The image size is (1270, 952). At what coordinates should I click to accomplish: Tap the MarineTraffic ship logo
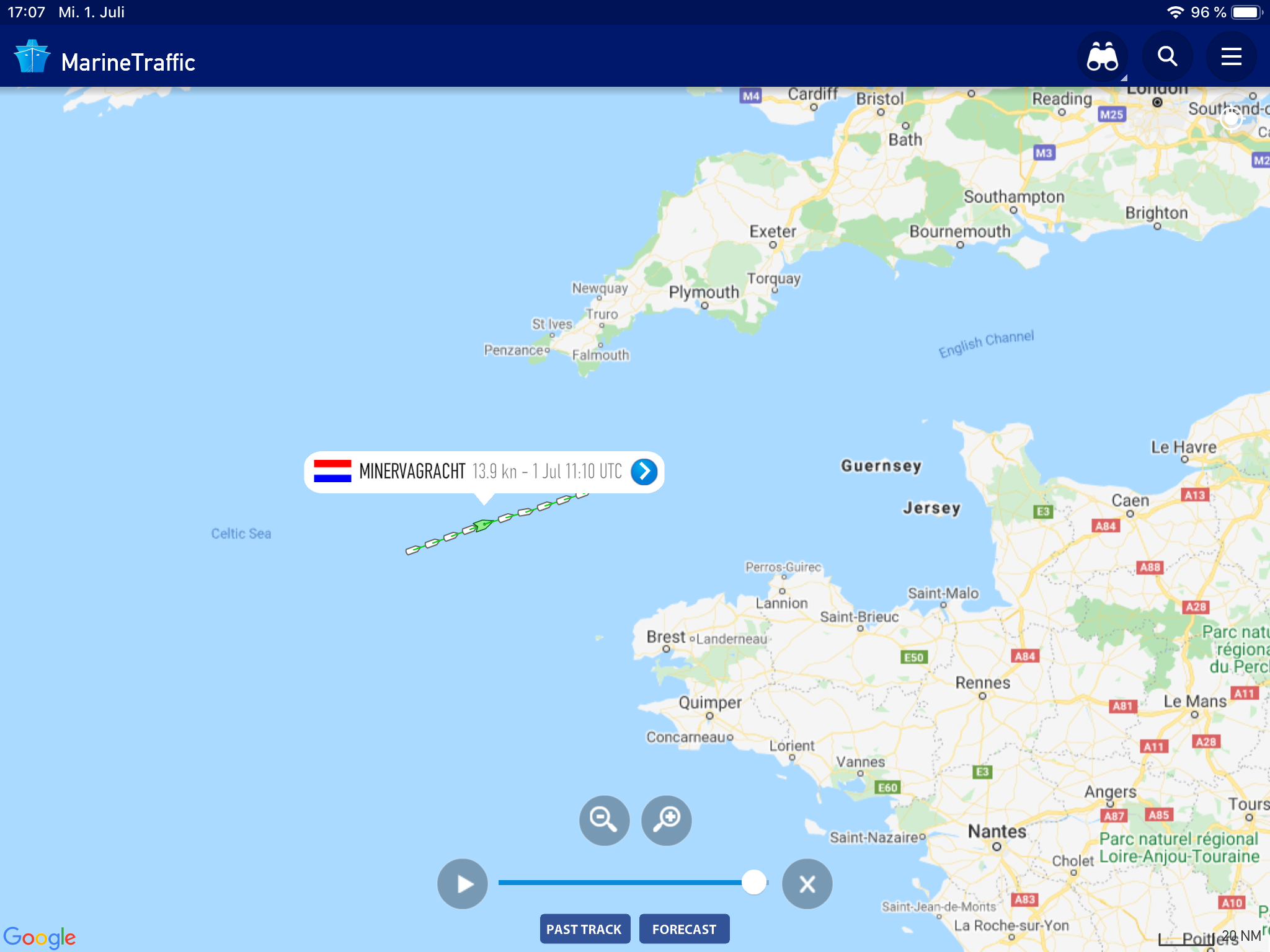(x=32, y=57)
